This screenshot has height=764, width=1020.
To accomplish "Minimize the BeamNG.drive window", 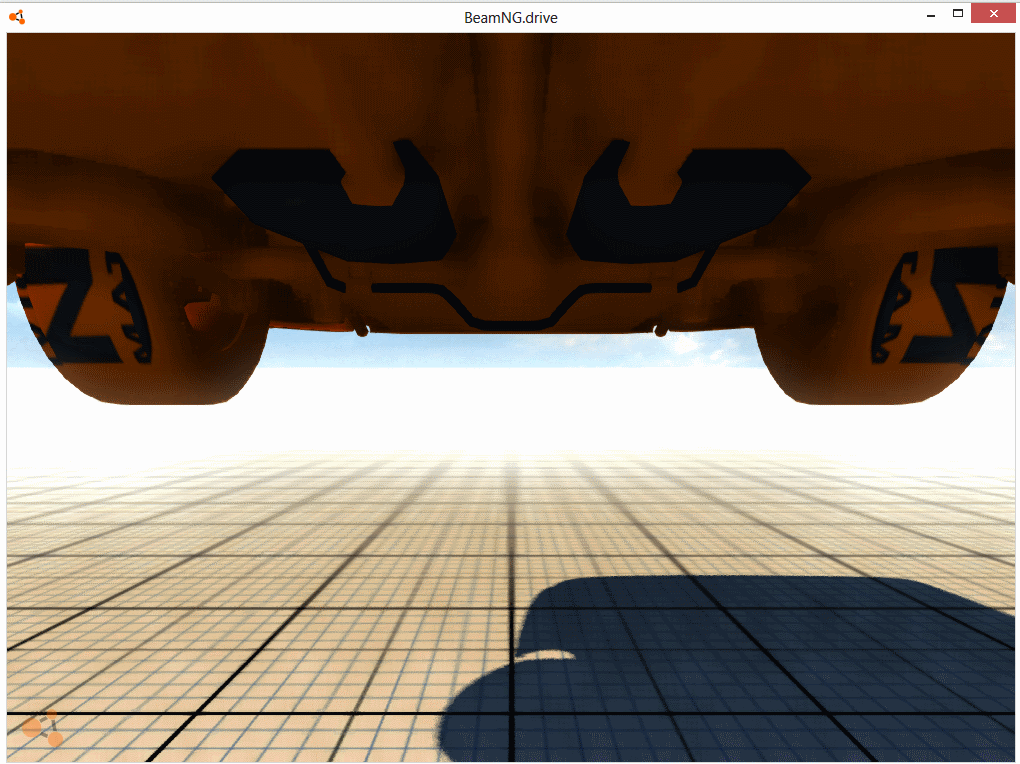I will (931, 14).
